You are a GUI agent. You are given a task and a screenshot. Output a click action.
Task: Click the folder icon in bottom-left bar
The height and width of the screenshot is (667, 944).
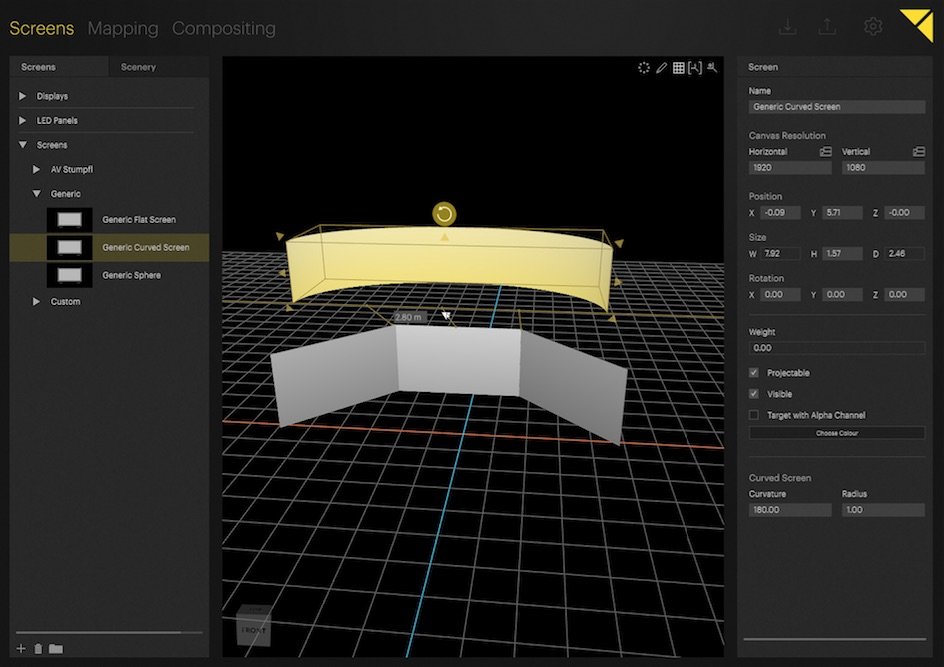coord(55,648)
